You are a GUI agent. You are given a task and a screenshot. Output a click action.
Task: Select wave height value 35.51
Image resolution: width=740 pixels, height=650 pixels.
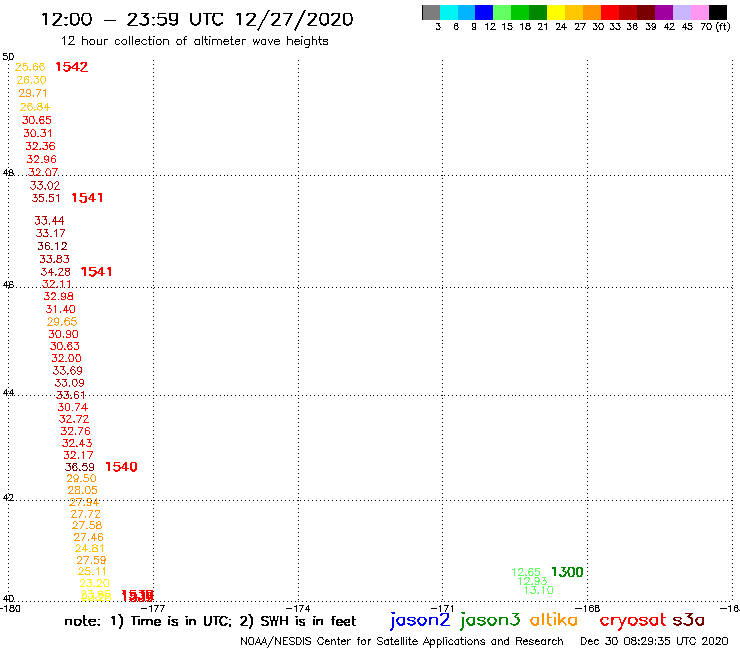(x=46, y=198)
